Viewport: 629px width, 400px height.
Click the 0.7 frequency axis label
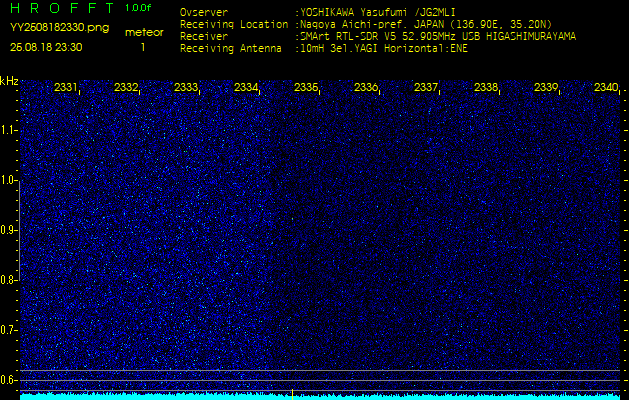click(8, 330)
